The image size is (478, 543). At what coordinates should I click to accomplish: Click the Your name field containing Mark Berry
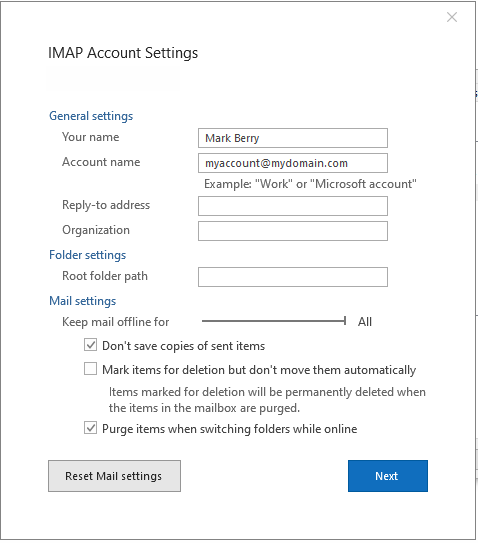click(293, 138)
